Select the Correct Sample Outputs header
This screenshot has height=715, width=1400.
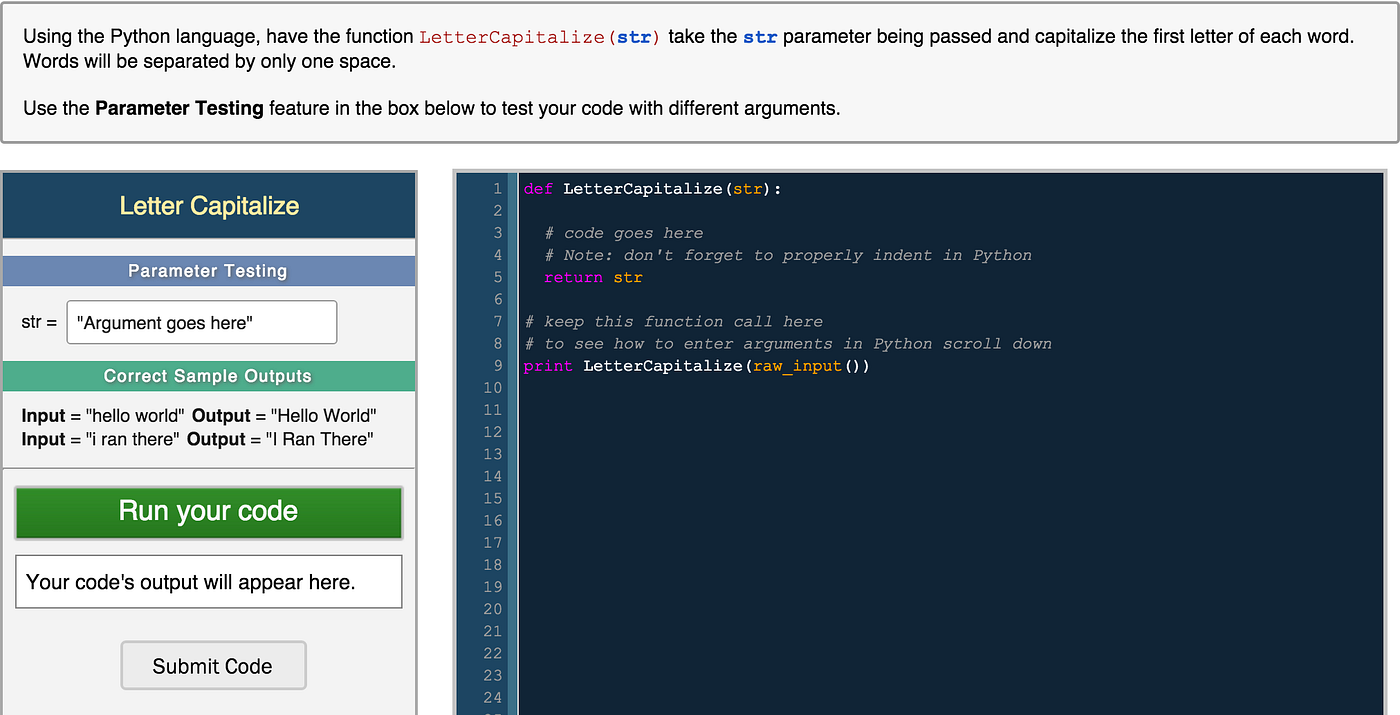tap(207, 377)
